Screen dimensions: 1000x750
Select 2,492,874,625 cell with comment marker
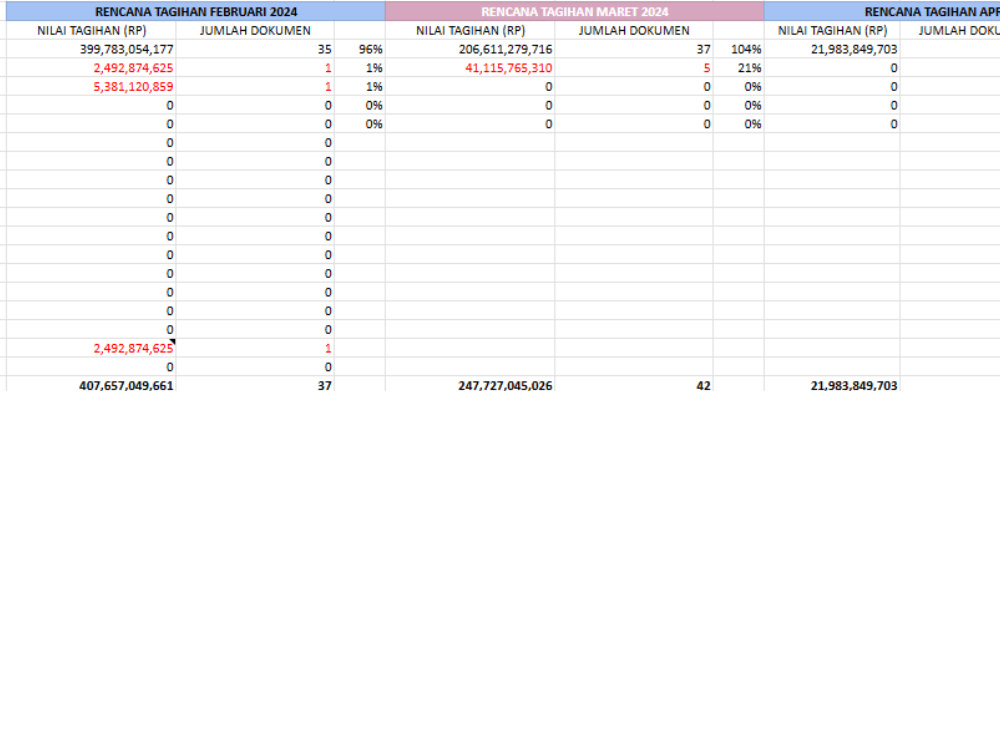(91, 348)
